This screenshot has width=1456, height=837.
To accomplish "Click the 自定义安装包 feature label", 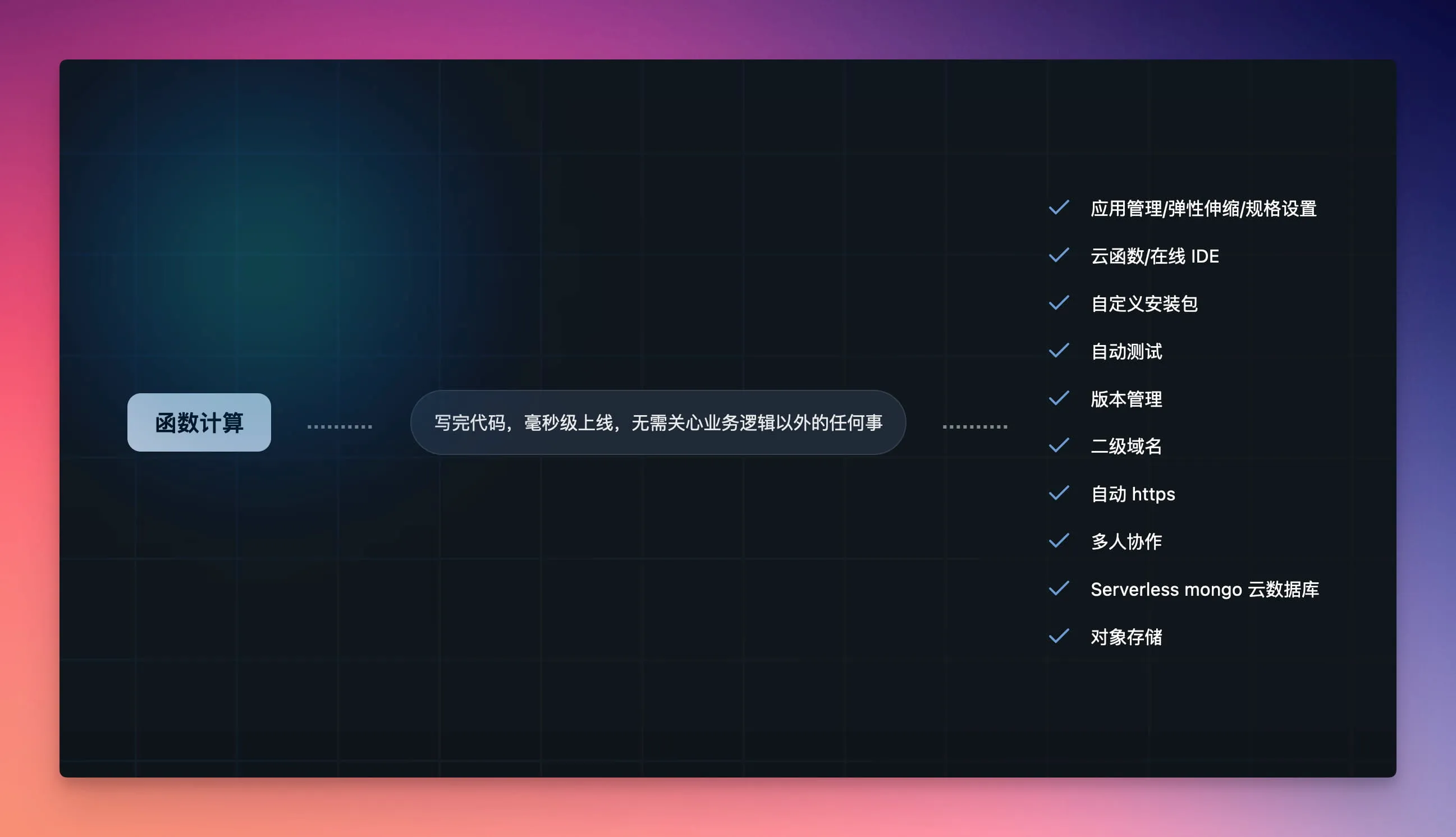I will [1144, 304].
